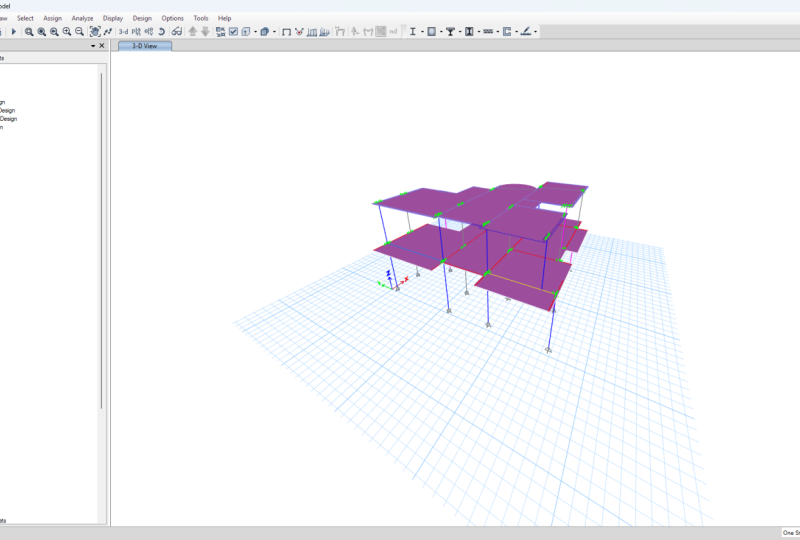Toggle Object Shrink icon
Viewport: 800px width, 540px height.
click(x=220, y=32)
